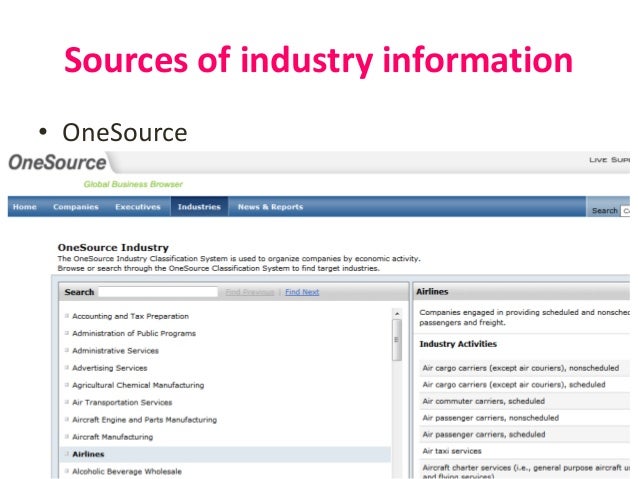Screen dimensions: 638x479
Task: Select Accounting and Tax Preparation industry
Action: click(130, 316)
